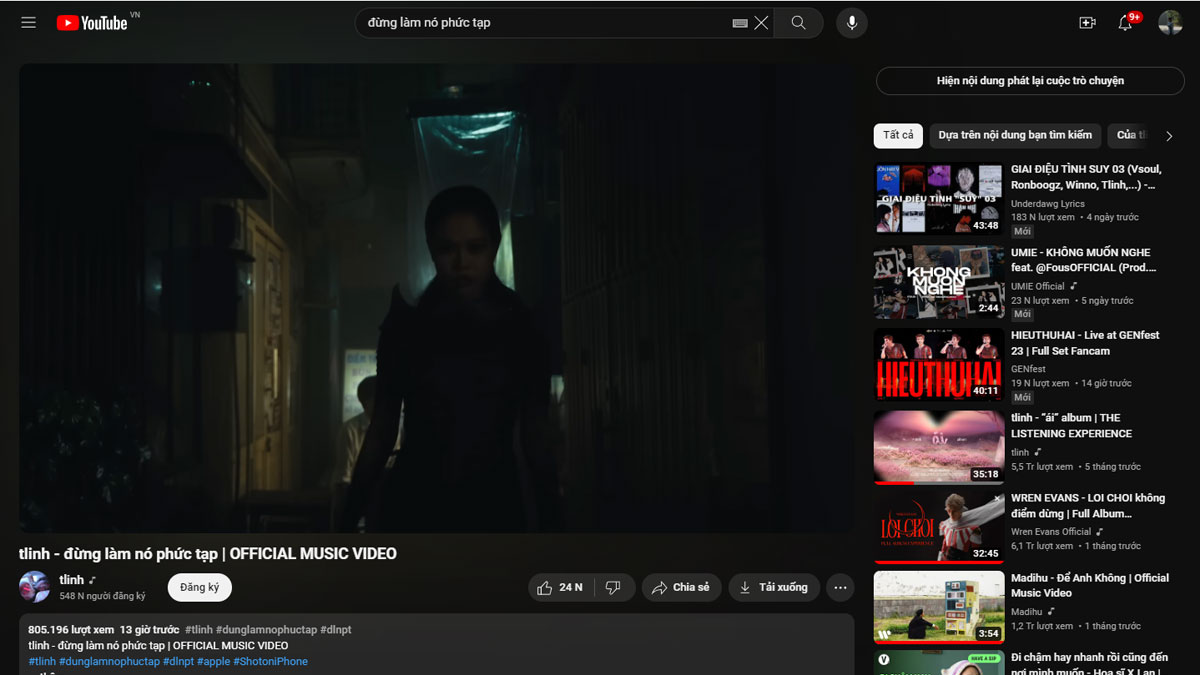Expand the video description box
The height and width of the screenshot is (675, 1200).
[436, 645]
